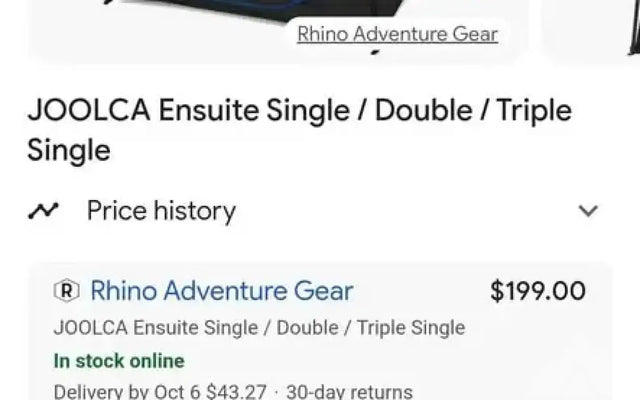
Task: Open underlined Rhino Adventure Gear image source link
Action: coord(398,34)
